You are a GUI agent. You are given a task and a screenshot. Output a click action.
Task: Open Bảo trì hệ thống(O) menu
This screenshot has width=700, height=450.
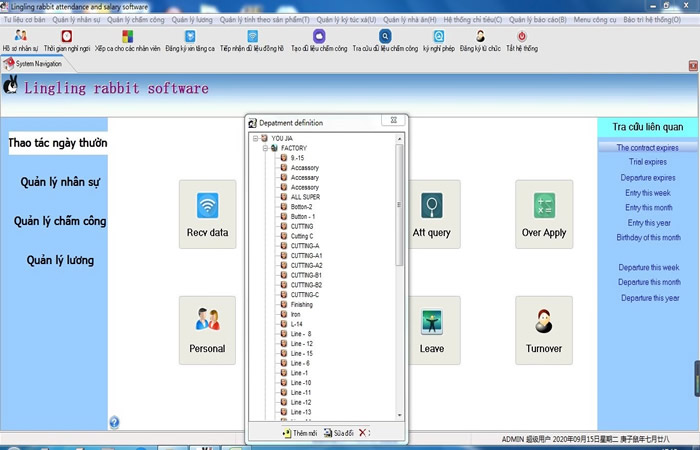(x=652, y=20)
